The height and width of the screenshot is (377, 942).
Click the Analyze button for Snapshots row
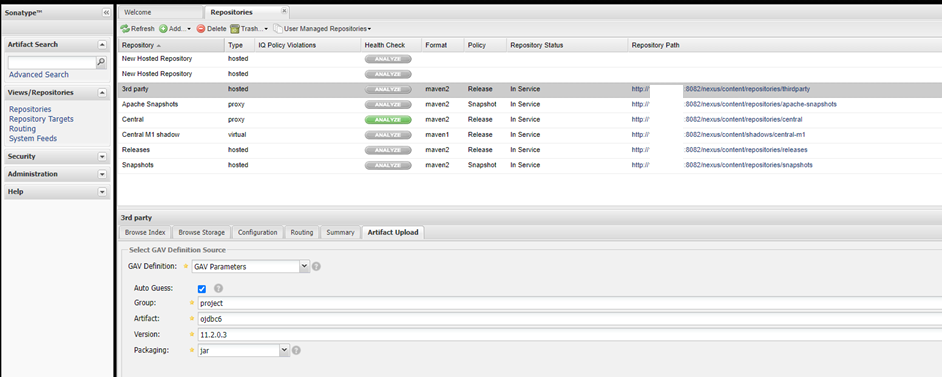387,165
